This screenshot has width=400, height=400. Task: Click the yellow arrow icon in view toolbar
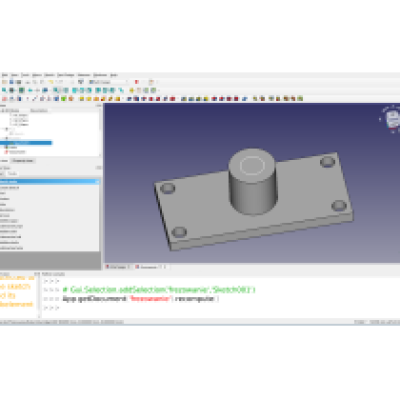coord(132,90)
